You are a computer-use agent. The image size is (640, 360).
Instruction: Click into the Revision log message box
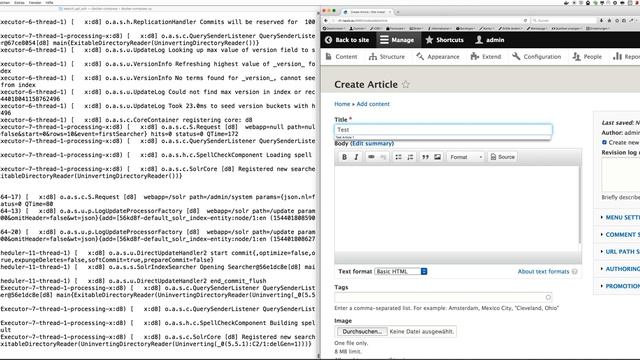pos(621,174)
